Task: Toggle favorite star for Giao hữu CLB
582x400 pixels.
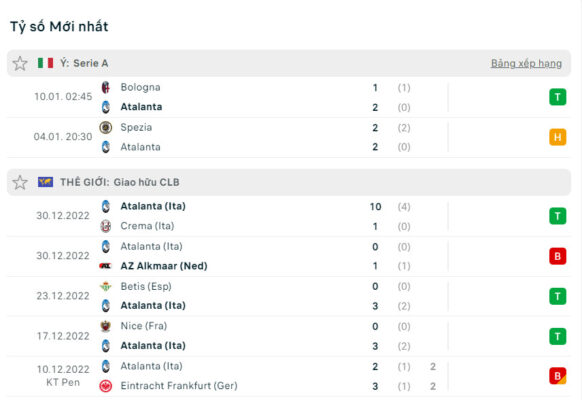Action: click(x=20, y=182)
